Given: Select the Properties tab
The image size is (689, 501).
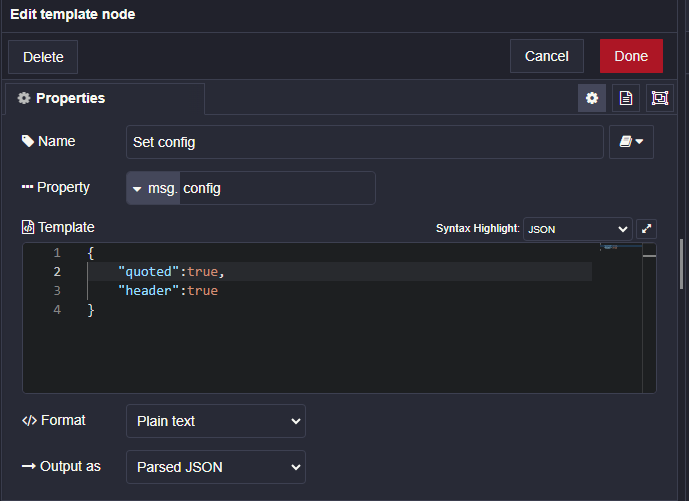Looking at the screenshot, I should [x=105, y=98].
